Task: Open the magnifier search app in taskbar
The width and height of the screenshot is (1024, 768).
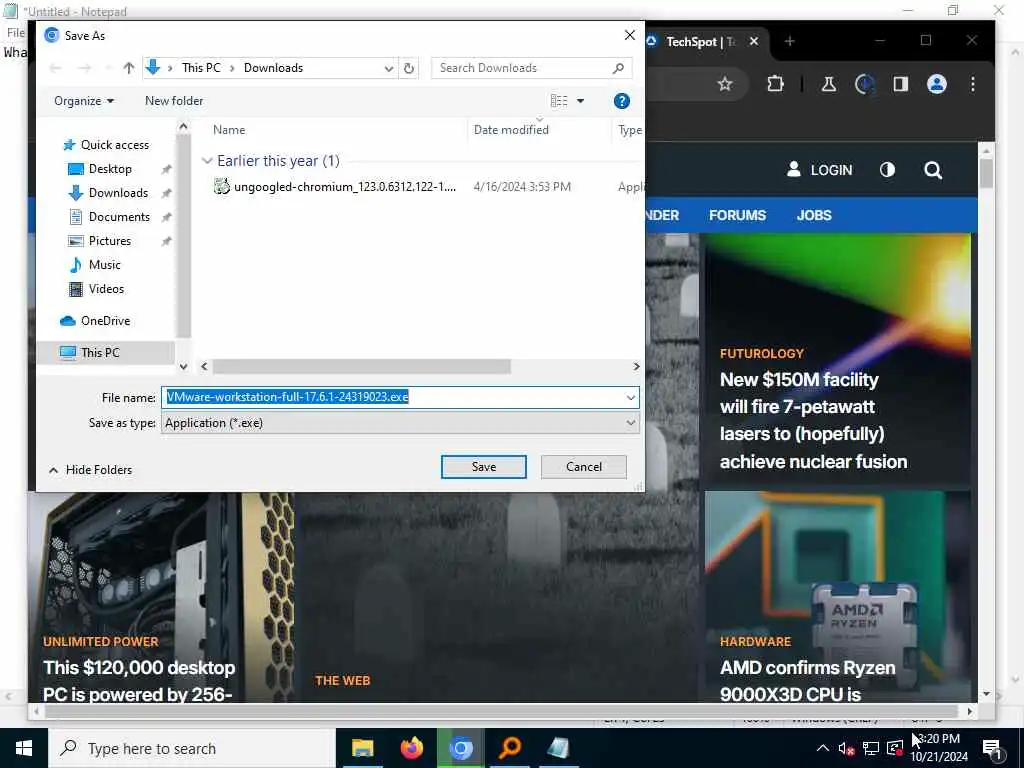Action: (x=509, y=748)
